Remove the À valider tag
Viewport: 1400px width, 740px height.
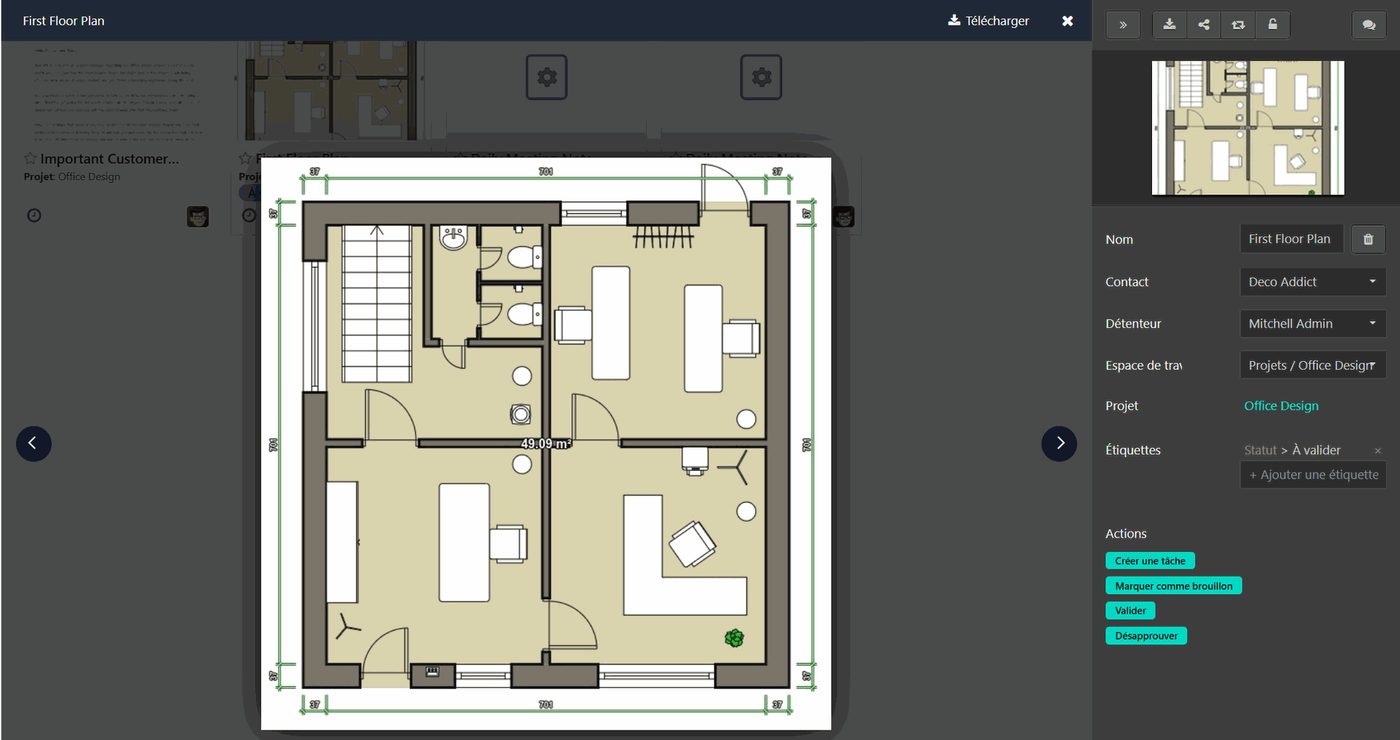[1377, 451]
